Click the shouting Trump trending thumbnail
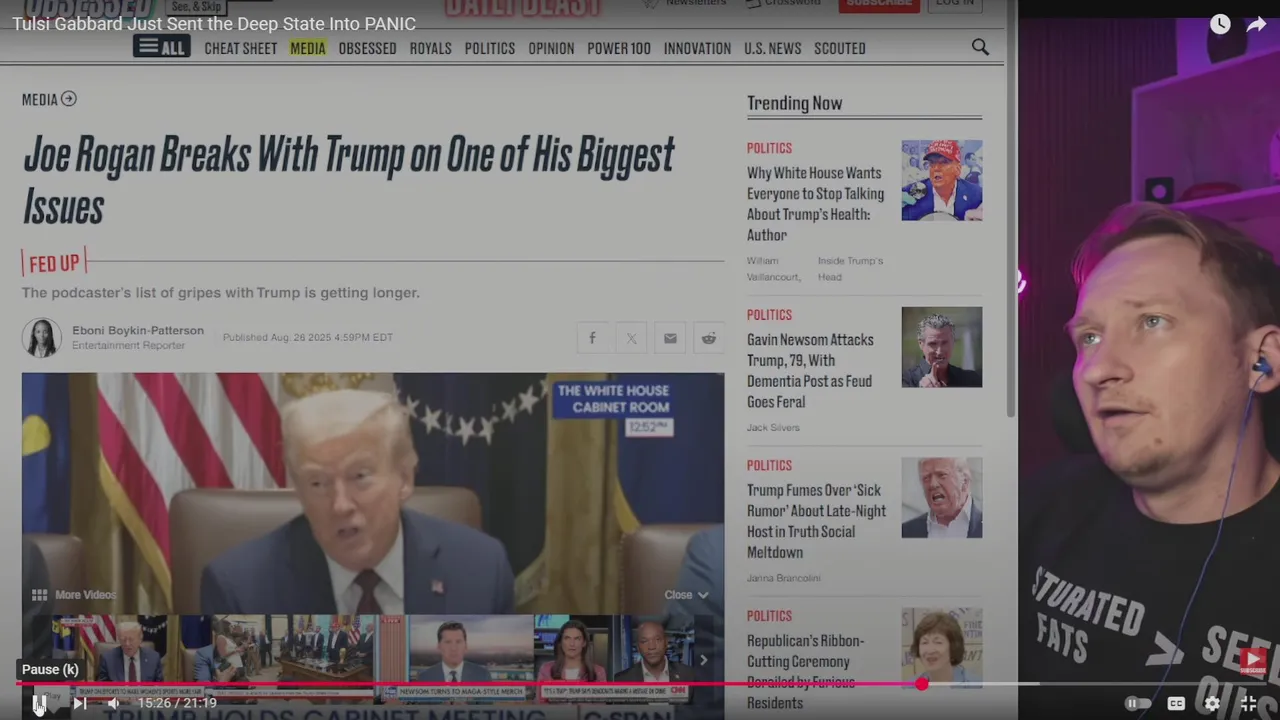 point(942,498)
